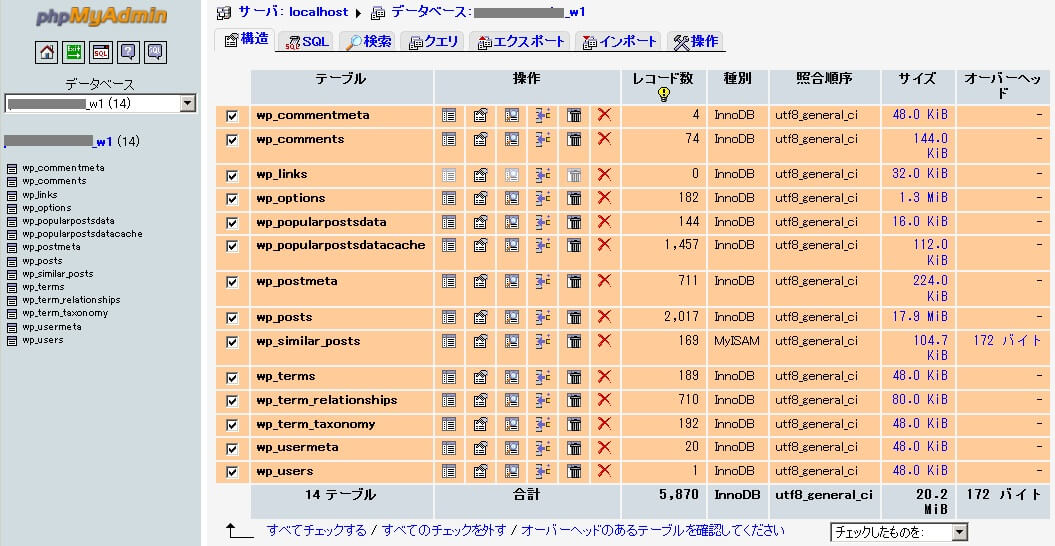Open structure icon for wp_comments
Image resolution: width=1055 pixels, height=546 pixels.
click(480, 139)
